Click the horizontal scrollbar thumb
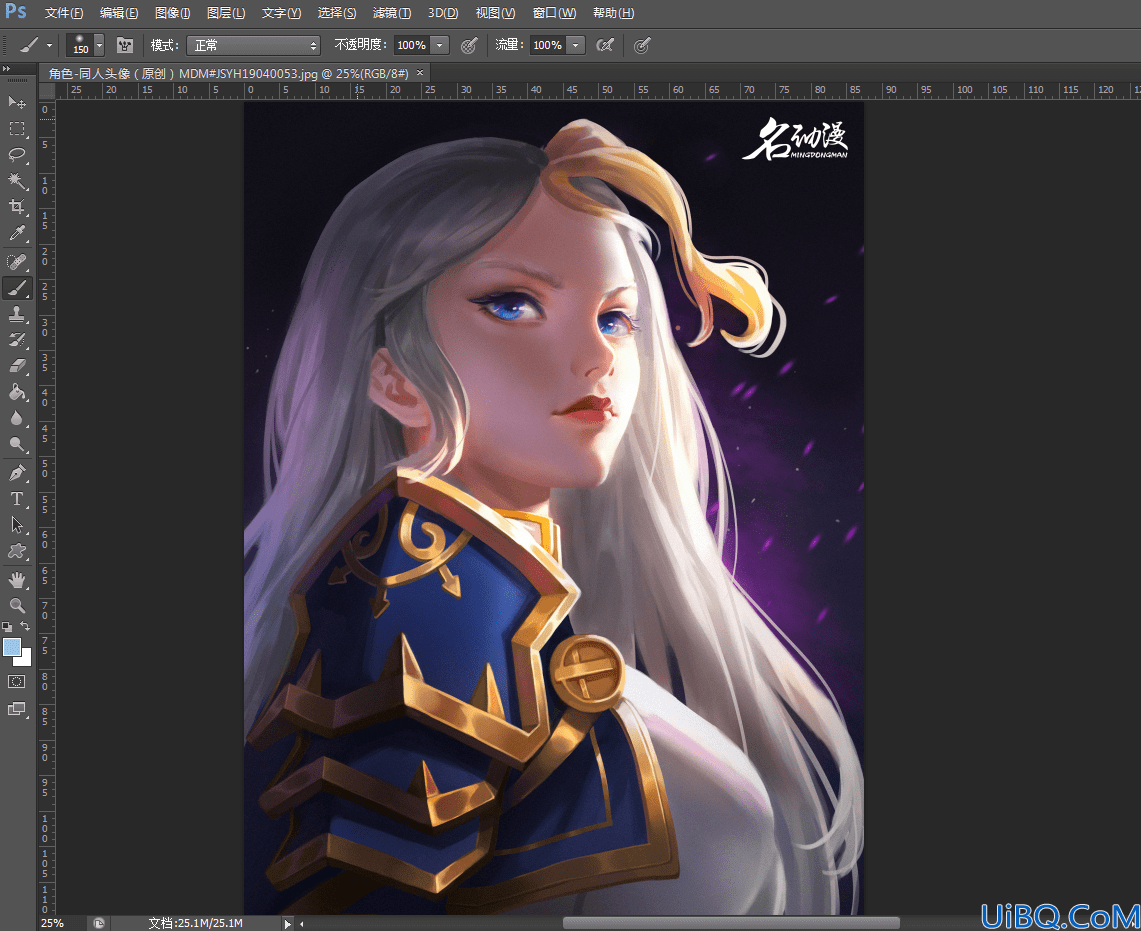 pyautogui.click(x=731, y=923)
